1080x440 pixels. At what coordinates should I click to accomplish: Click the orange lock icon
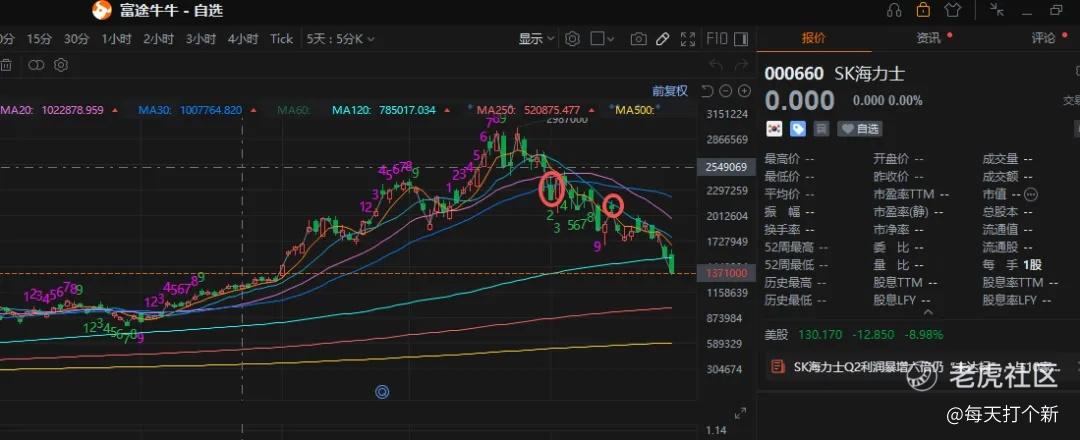coord(923,10)
